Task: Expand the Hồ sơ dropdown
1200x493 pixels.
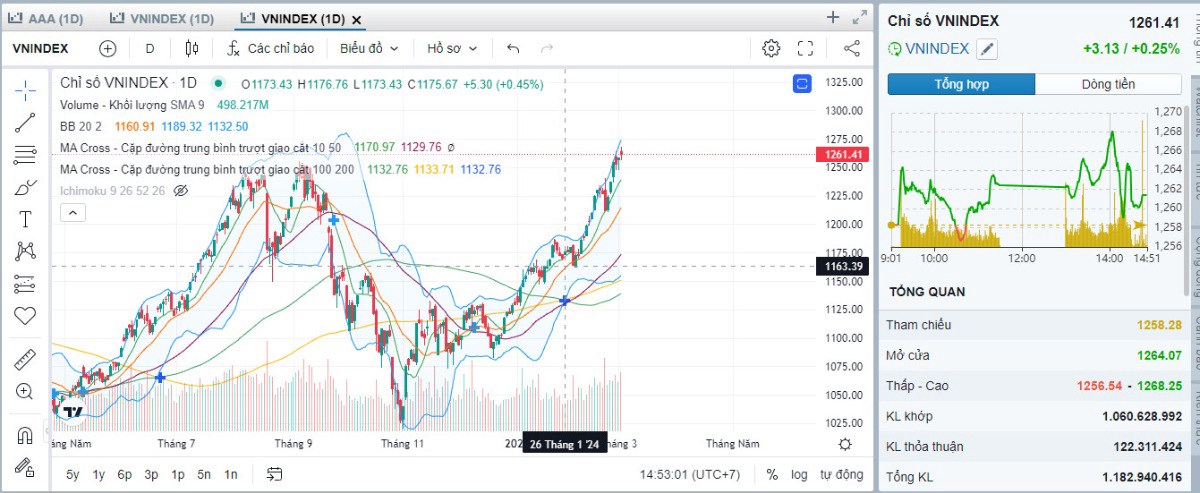Action: pyautogui.click(x=452, y=48)
